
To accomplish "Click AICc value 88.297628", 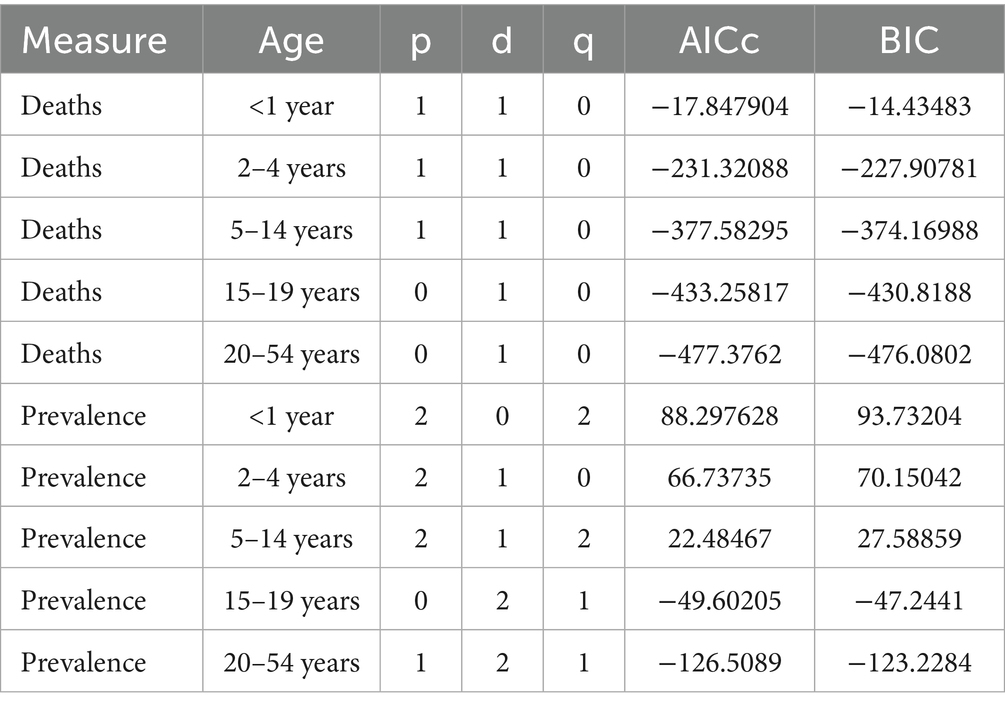I will [719, 416].
